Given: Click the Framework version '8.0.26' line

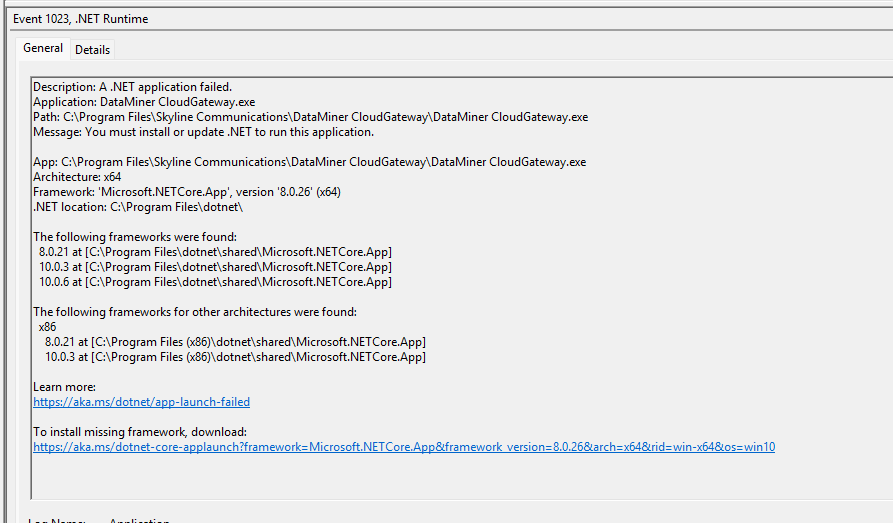Looking at the screenshot, I should pyautogui.click(x=187, y=192).
